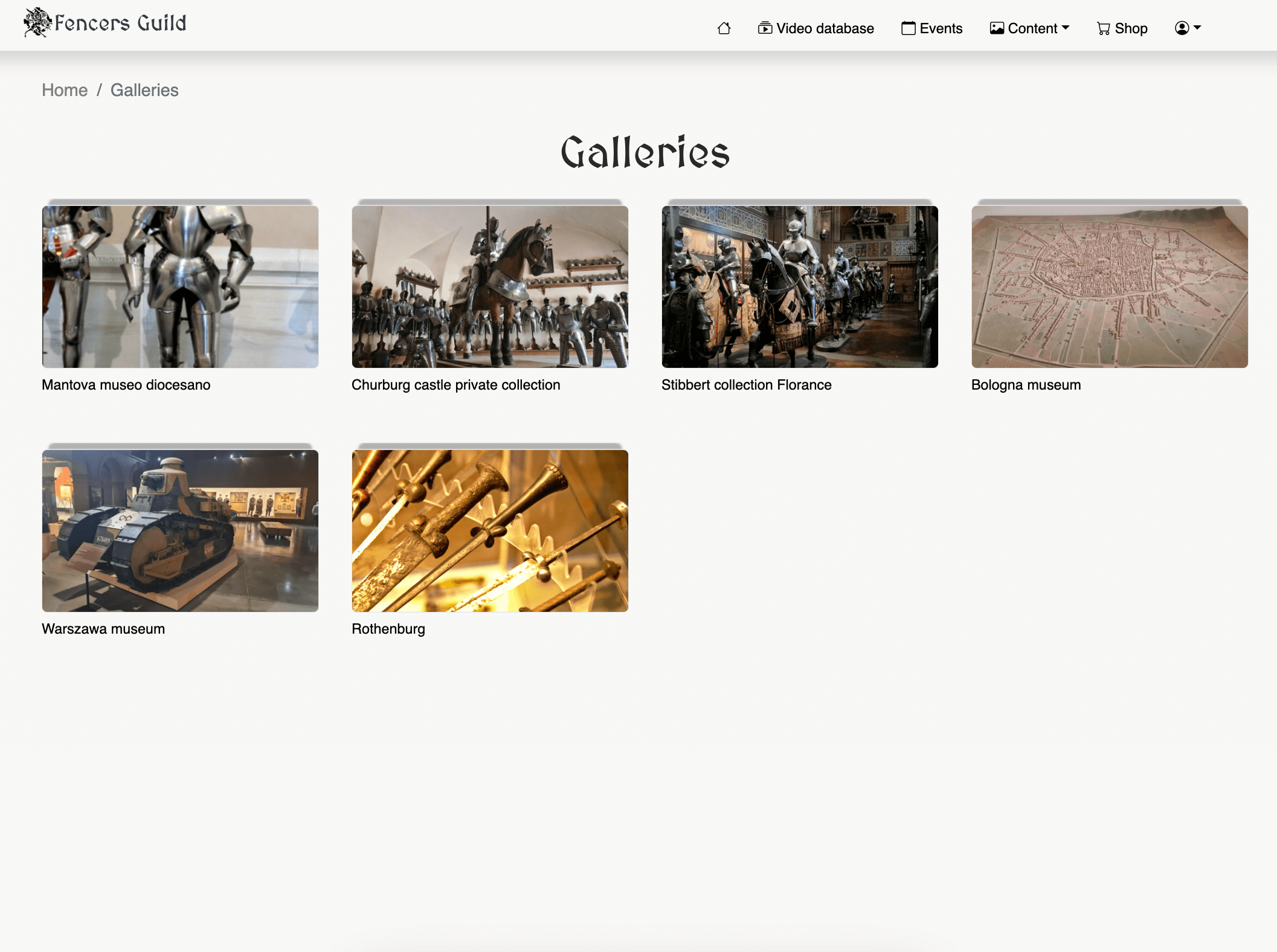The height and width of the screenshot is (952, 1277).
Task: Click the Rothenburg gallery title
Action: [388, 629]
